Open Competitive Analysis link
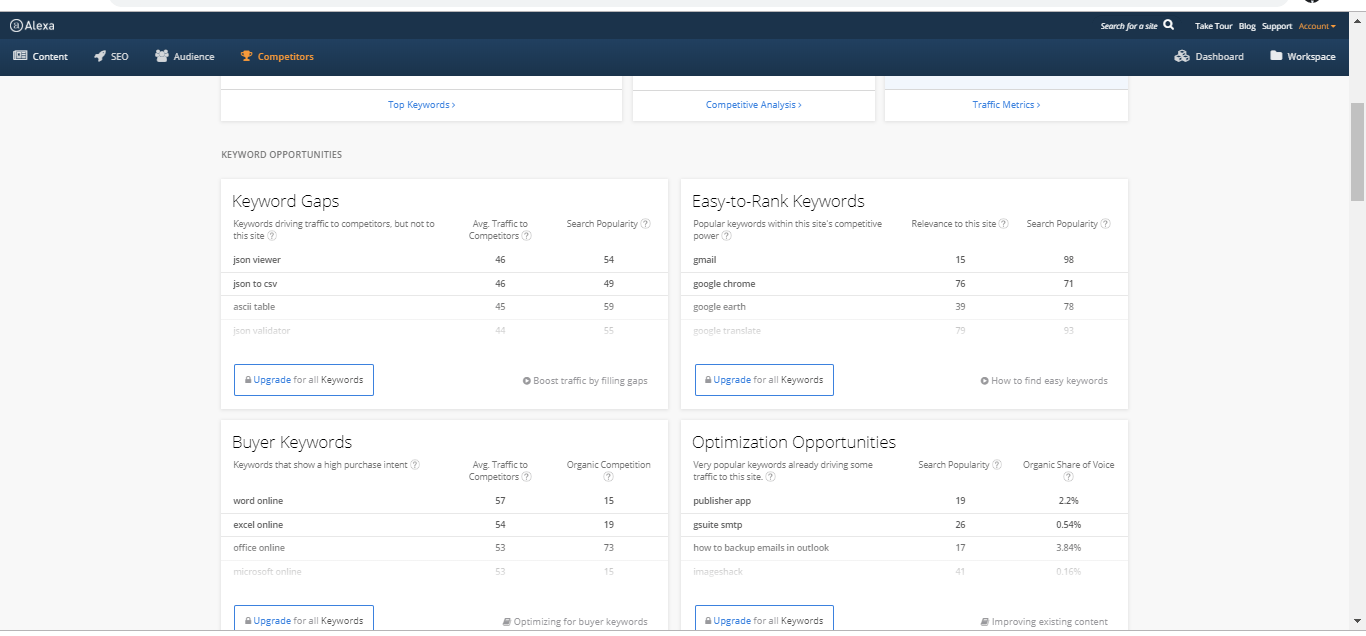 coord(754,105)
